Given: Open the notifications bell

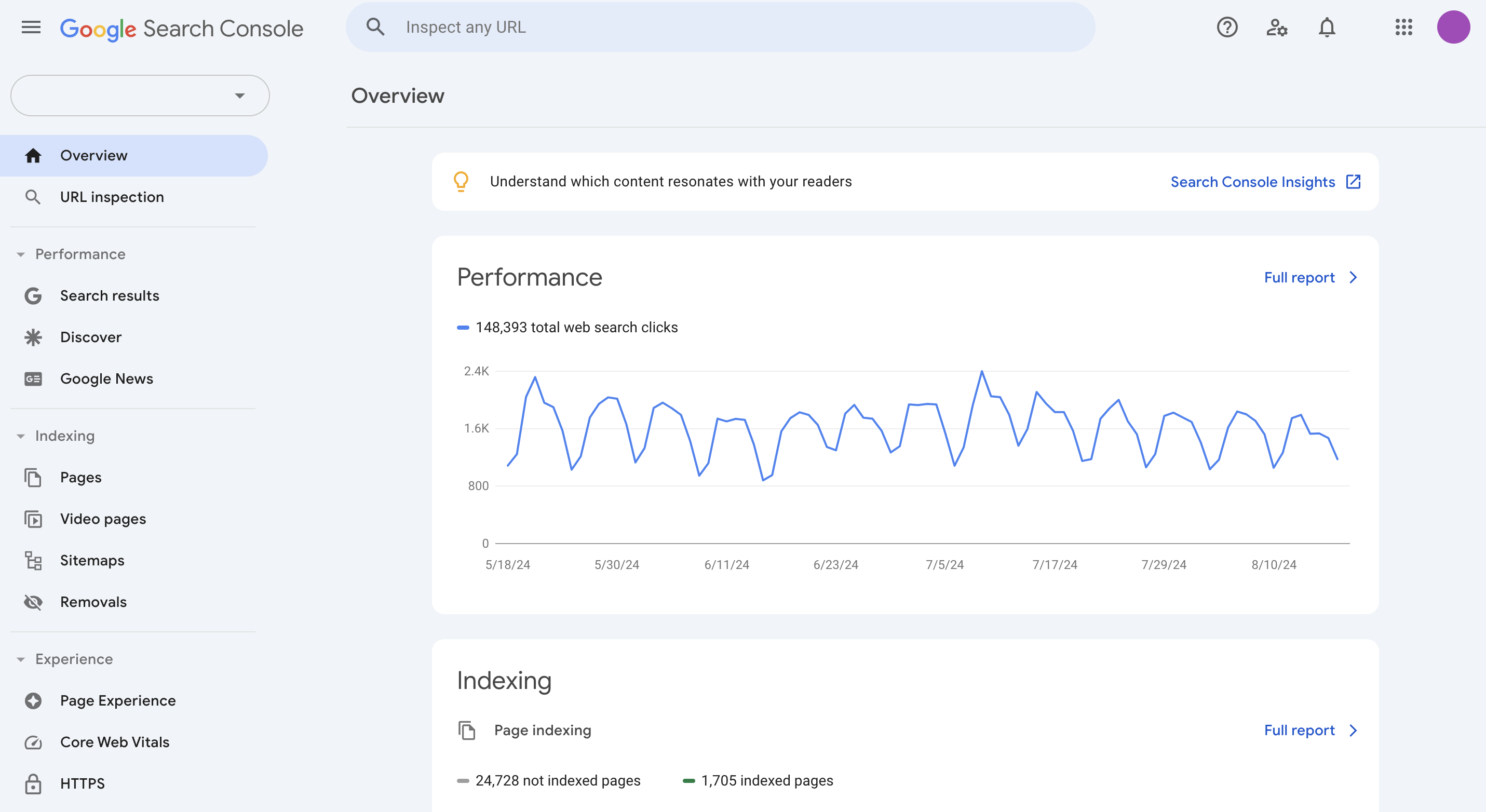Looking at the screenshot, I should (x=1327, y=27).
